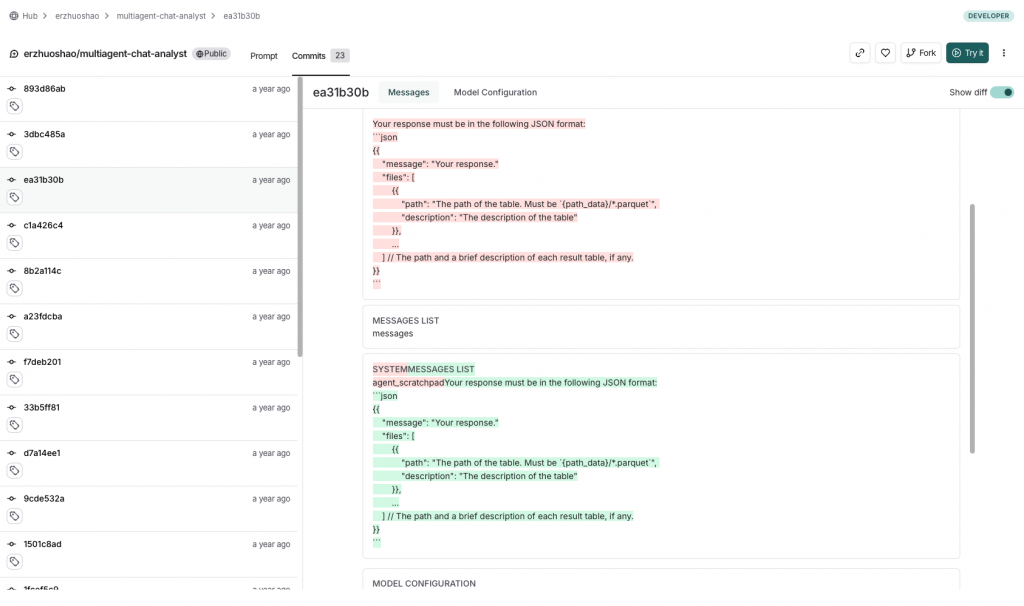Image resolution: width=1024 pixels, height=606 pixels.
Task: Click the prompt icon beside repository title
Action: (x=14, y=54)
